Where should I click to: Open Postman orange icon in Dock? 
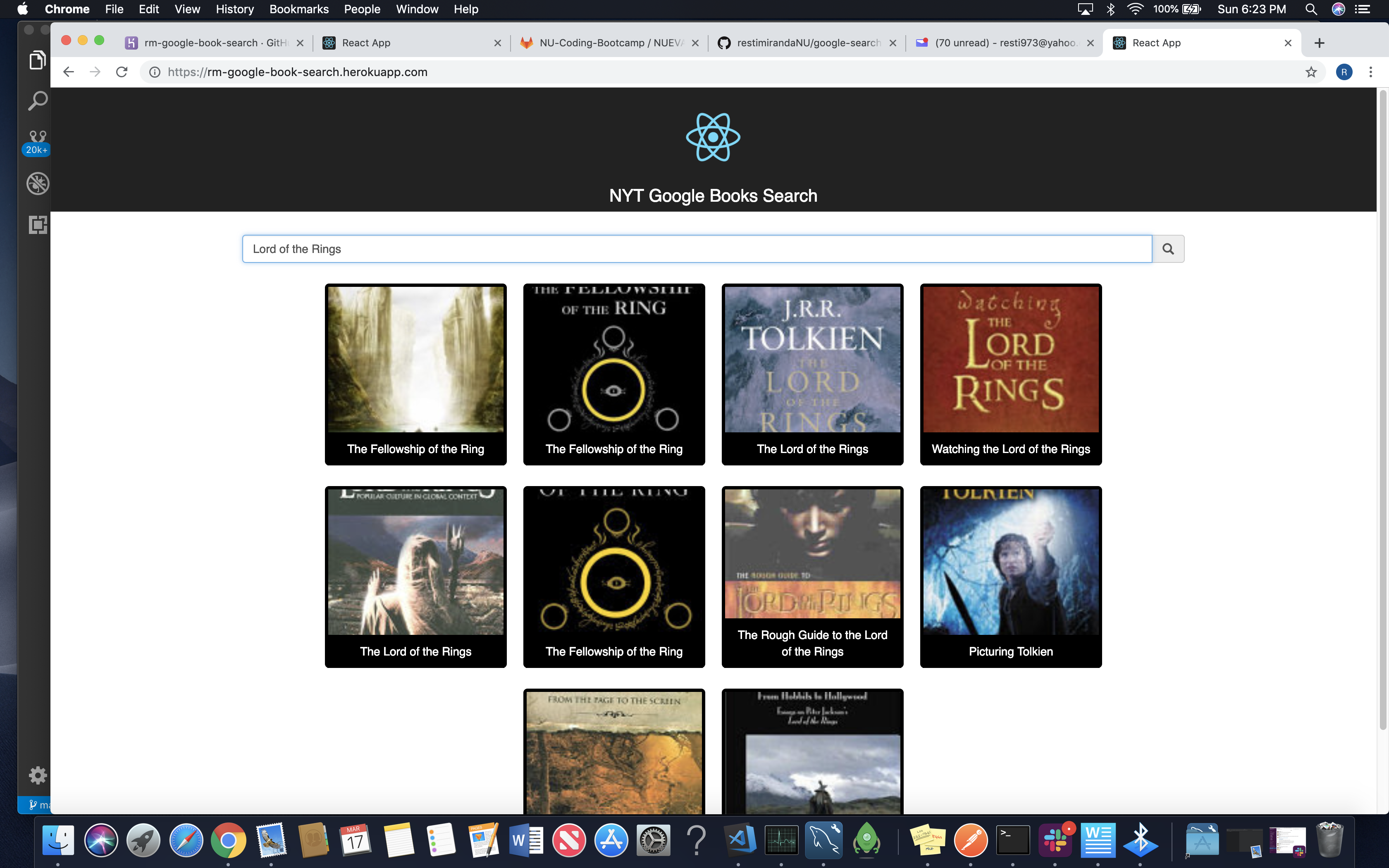pos(970,840)
